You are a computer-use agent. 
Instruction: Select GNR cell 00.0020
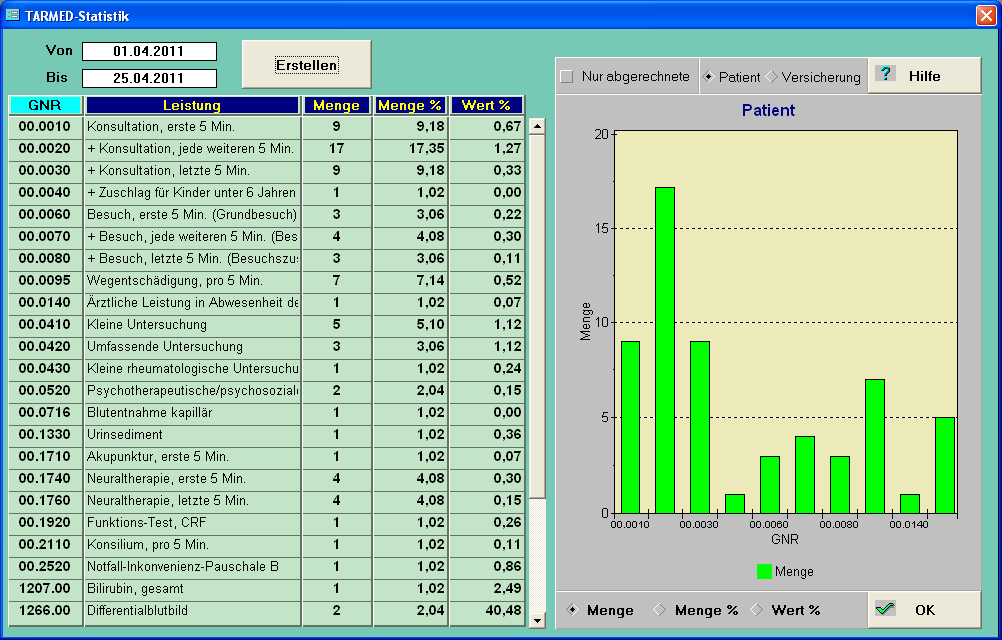coord(45,148)
